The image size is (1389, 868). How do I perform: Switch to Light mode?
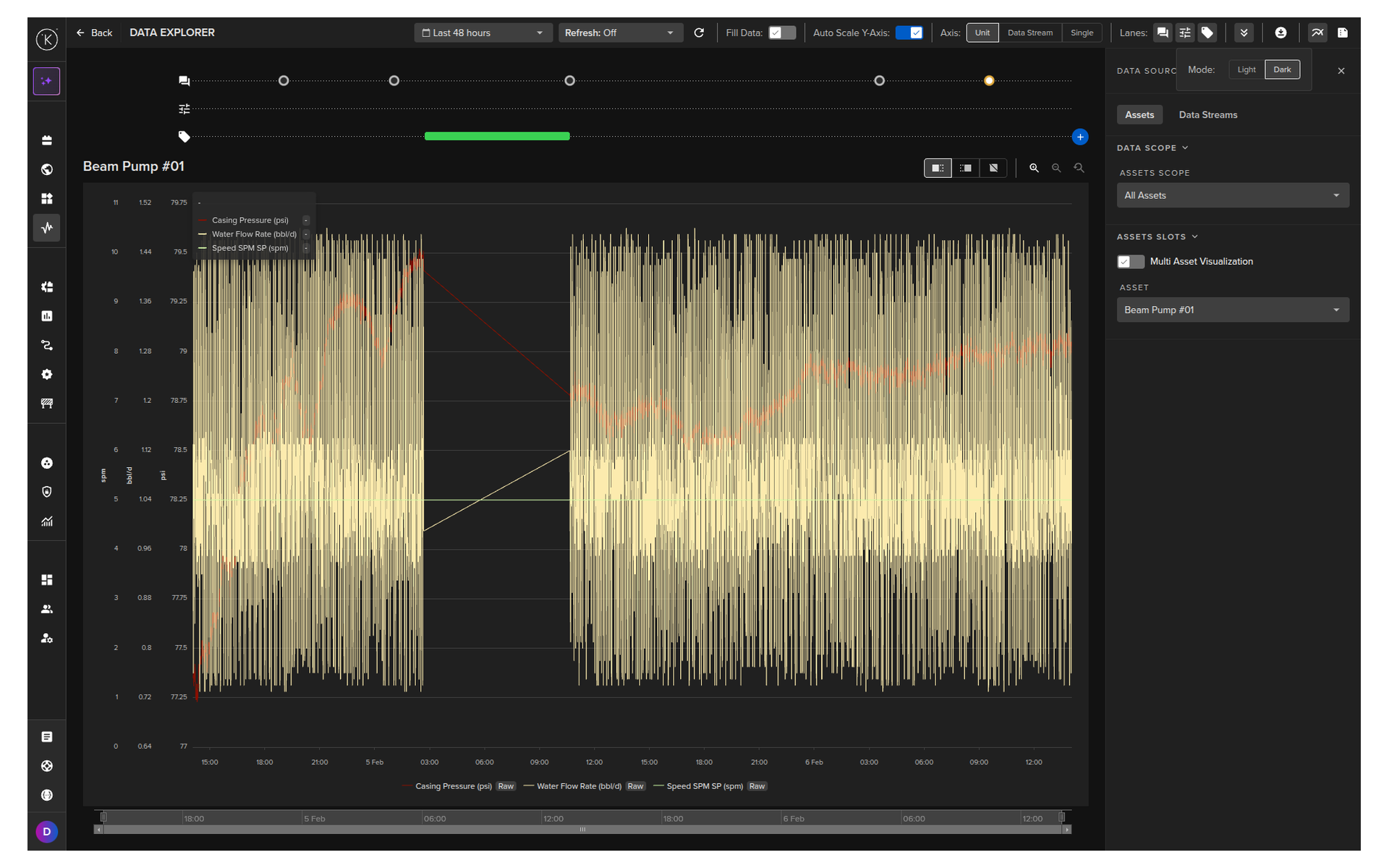point(1246,70)
